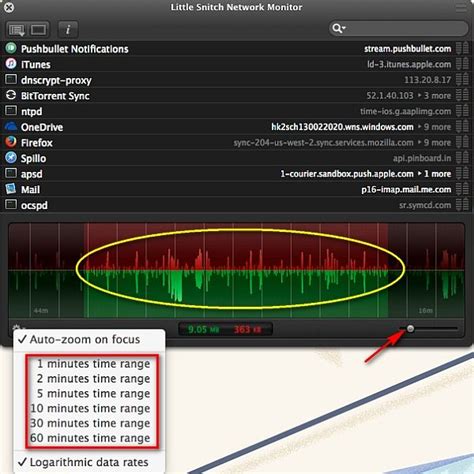This screenshot has height=474, width=474.
Task: Click api.pinboard.in server name
Action: tap(422, 158)
